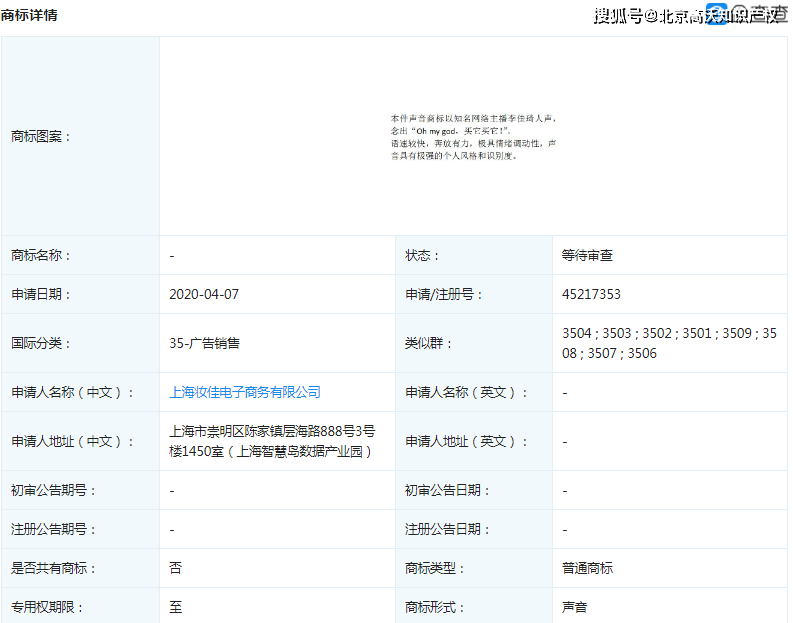The width and height of the screenshot is (793, 623).
Task: Click the 申请人名称（中文） label
Action: (72, 392)
